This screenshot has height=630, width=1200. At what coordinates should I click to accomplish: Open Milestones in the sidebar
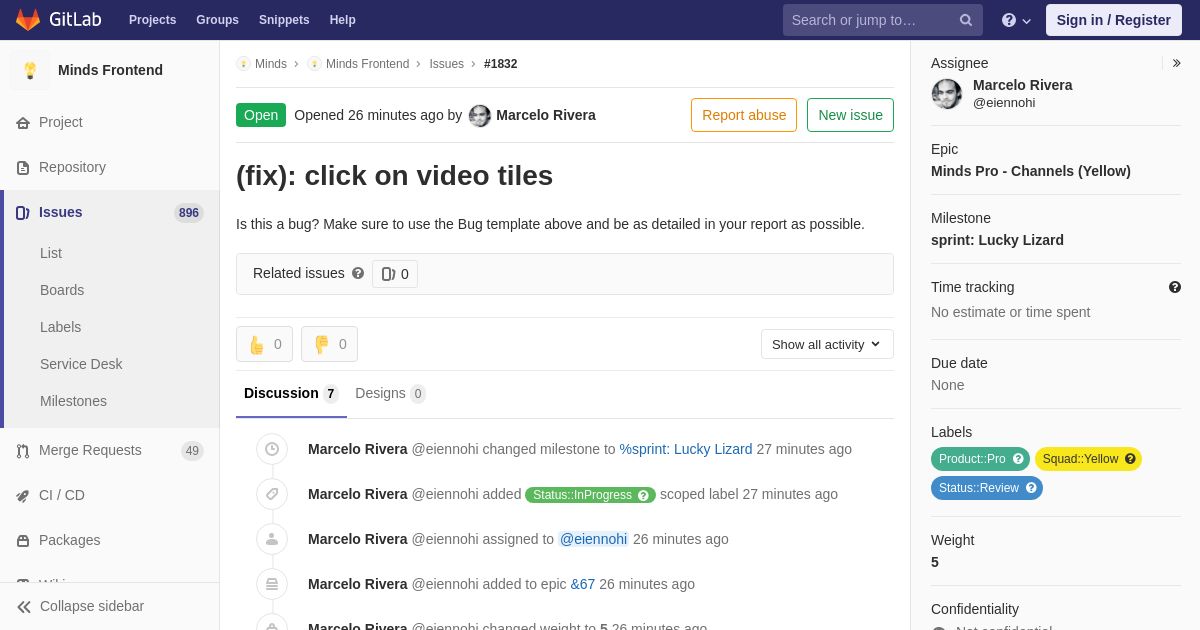coord(73,401)
